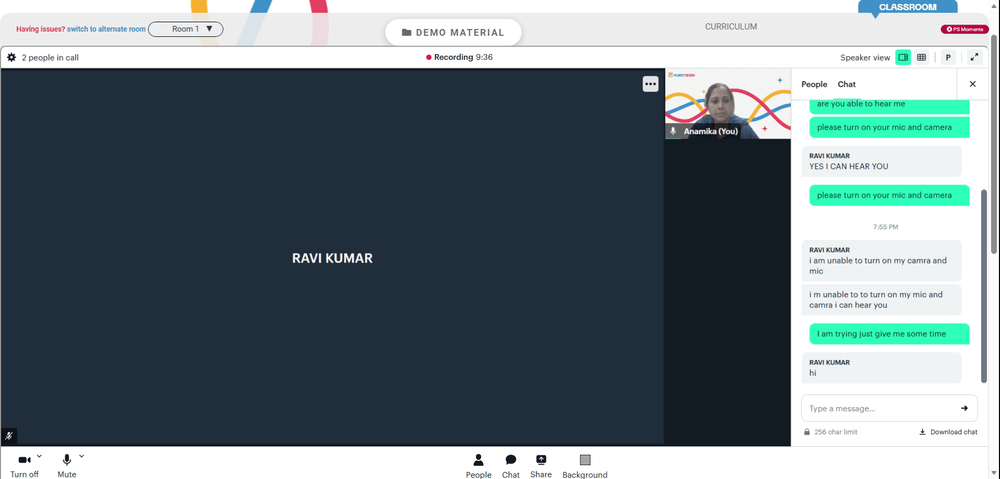The width and height of the screenshot is (1000, 479).
Task: Open three-dots menu on Ravi Kumar video
Action: click(x=650, y=84)
